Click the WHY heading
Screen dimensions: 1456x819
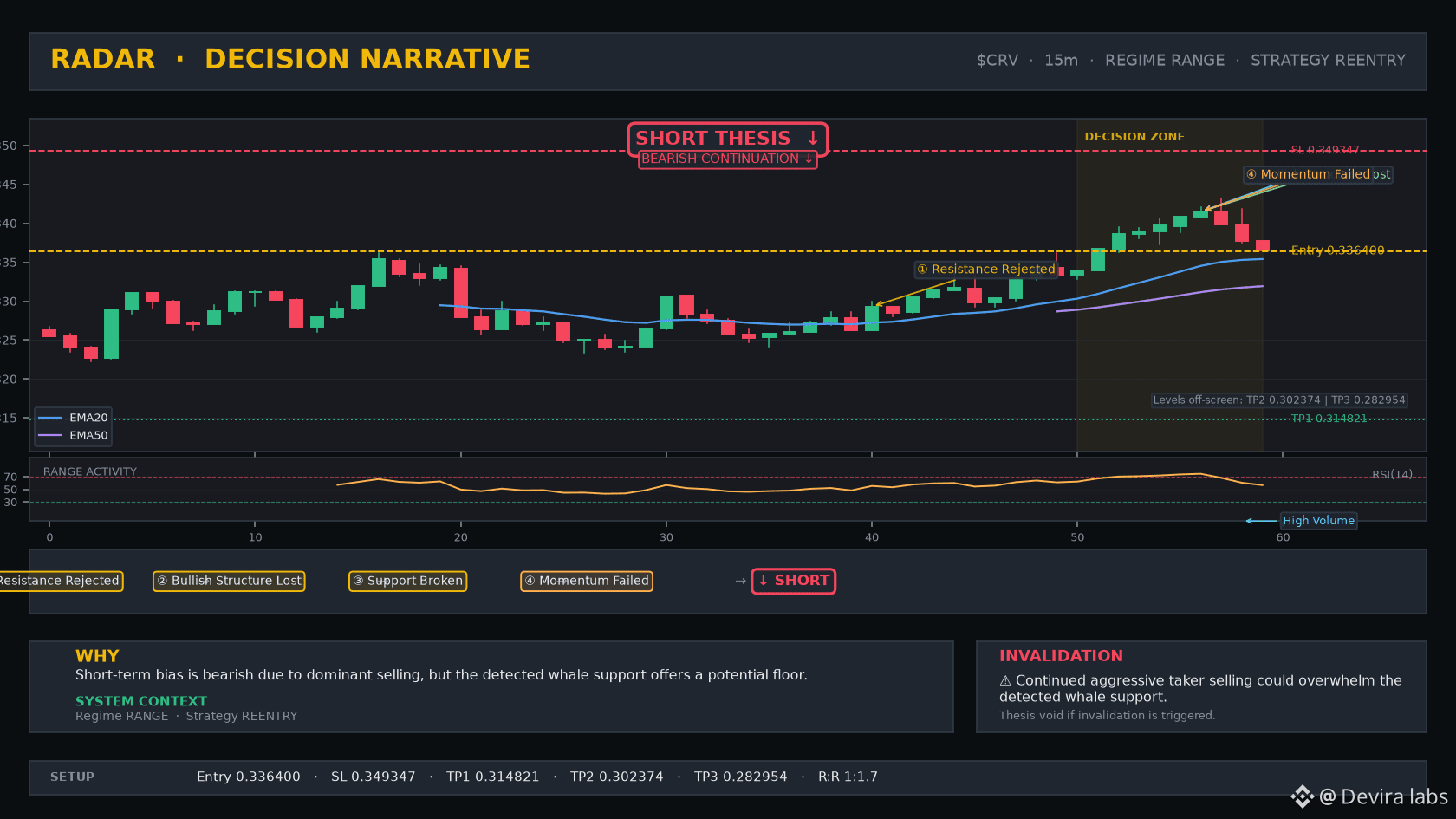click(97, 656)
